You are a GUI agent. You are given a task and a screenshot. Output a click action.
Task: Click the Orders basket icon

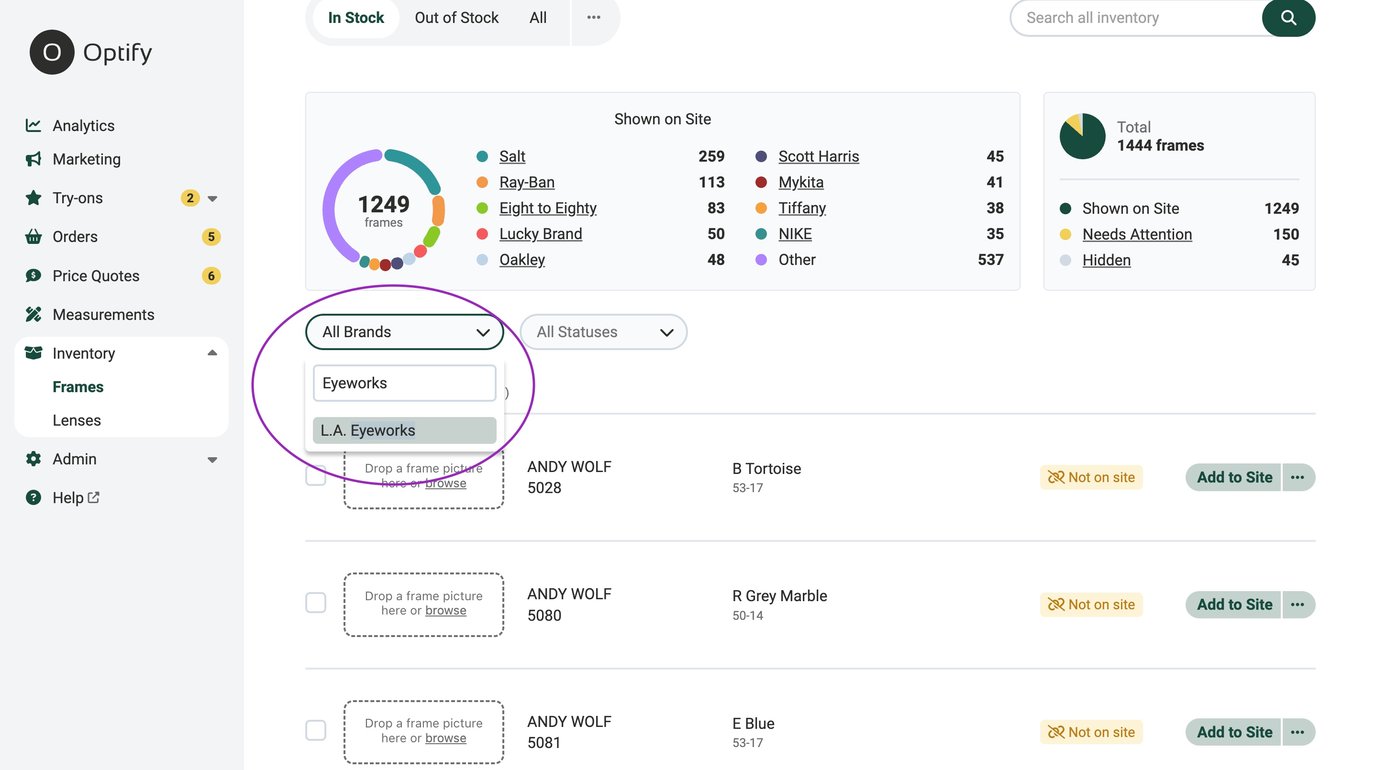[x=33, y=237]
